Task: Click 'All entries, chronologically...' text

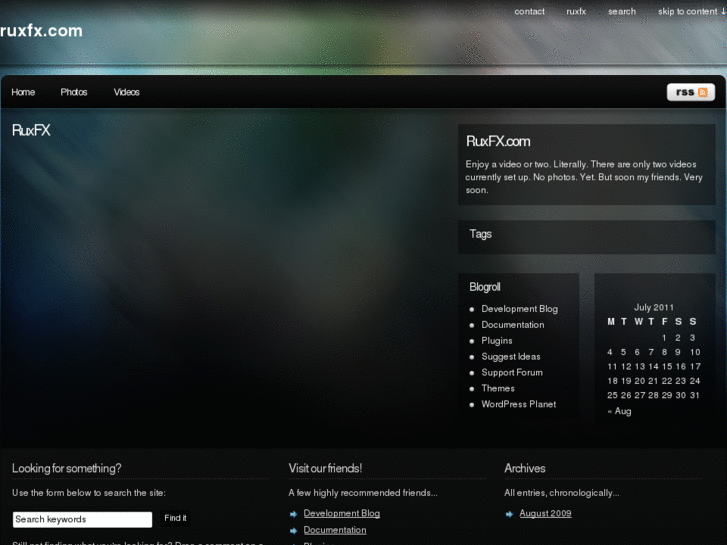Action: 562,493
